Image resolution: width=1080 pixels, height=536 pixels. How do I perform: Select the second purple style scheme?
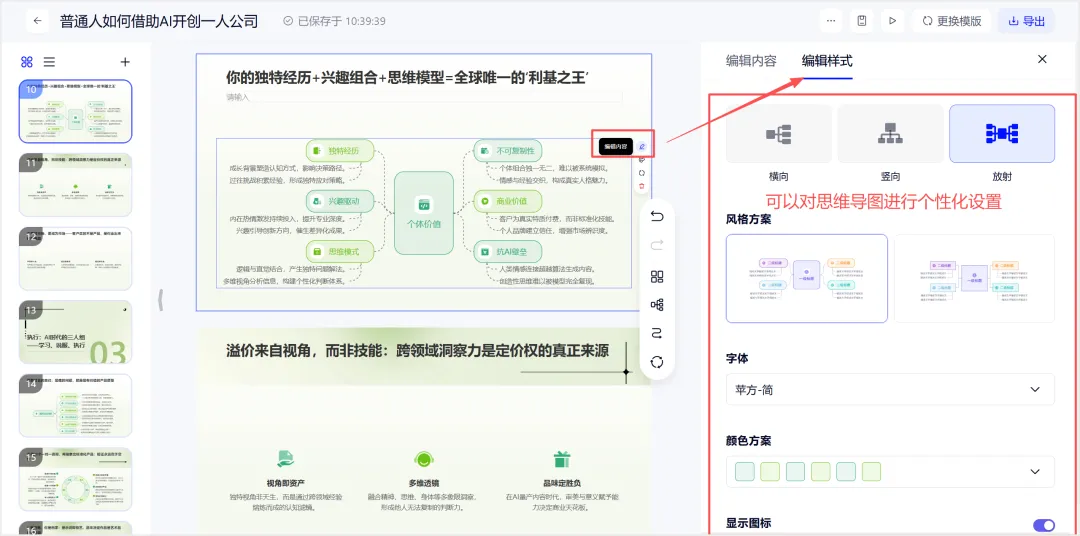point(974,278)
